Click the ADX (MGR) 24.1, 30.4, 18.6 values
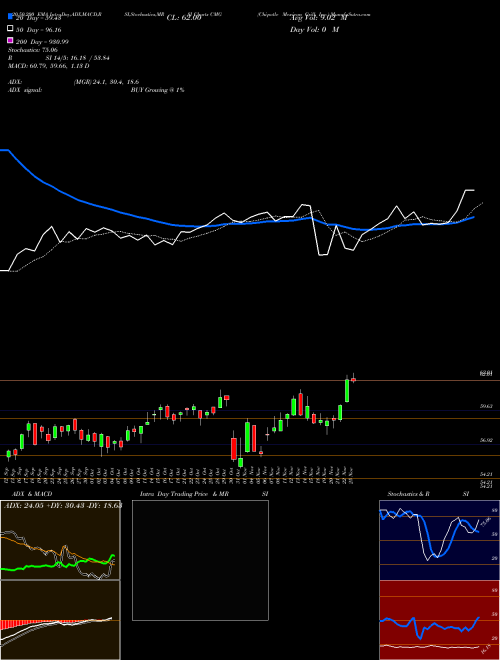The height and width of the screenshot is (660, 500). tap(106, 82)
